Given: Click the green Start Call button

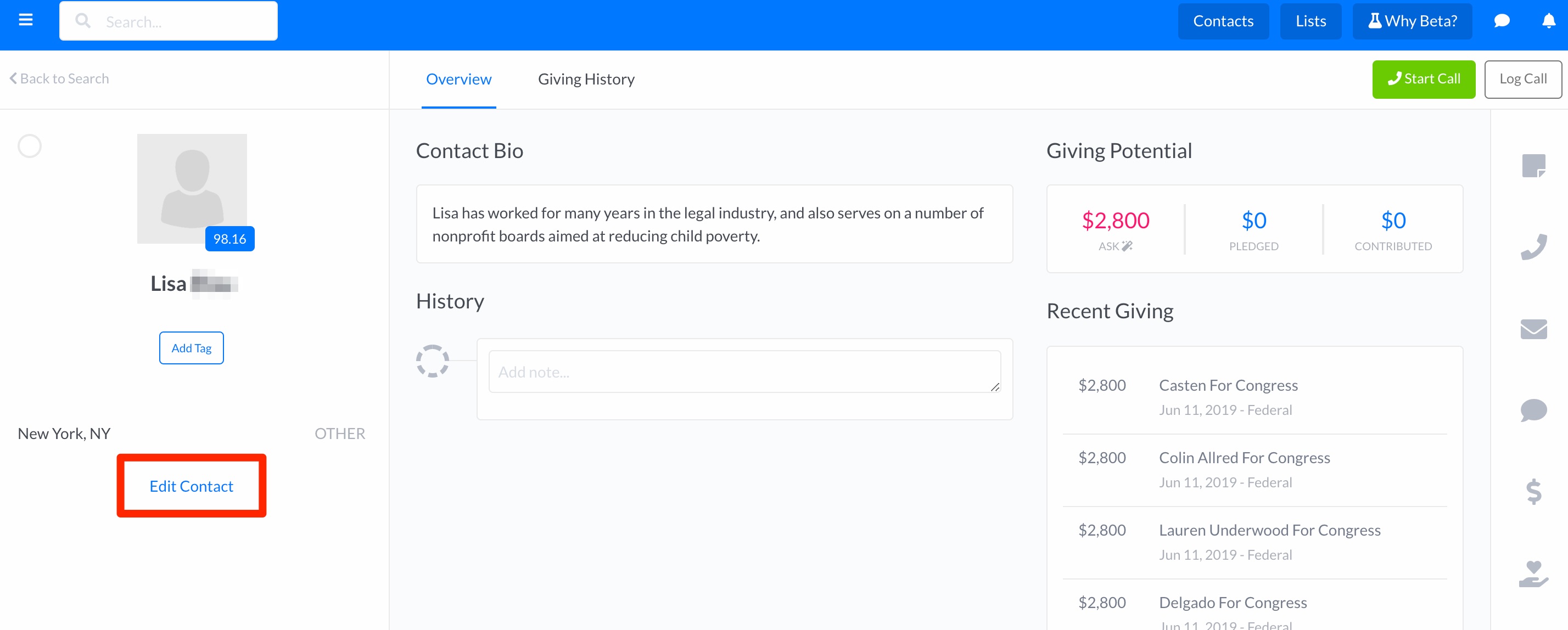Looking at the screenshot, I should (1423, 79).
